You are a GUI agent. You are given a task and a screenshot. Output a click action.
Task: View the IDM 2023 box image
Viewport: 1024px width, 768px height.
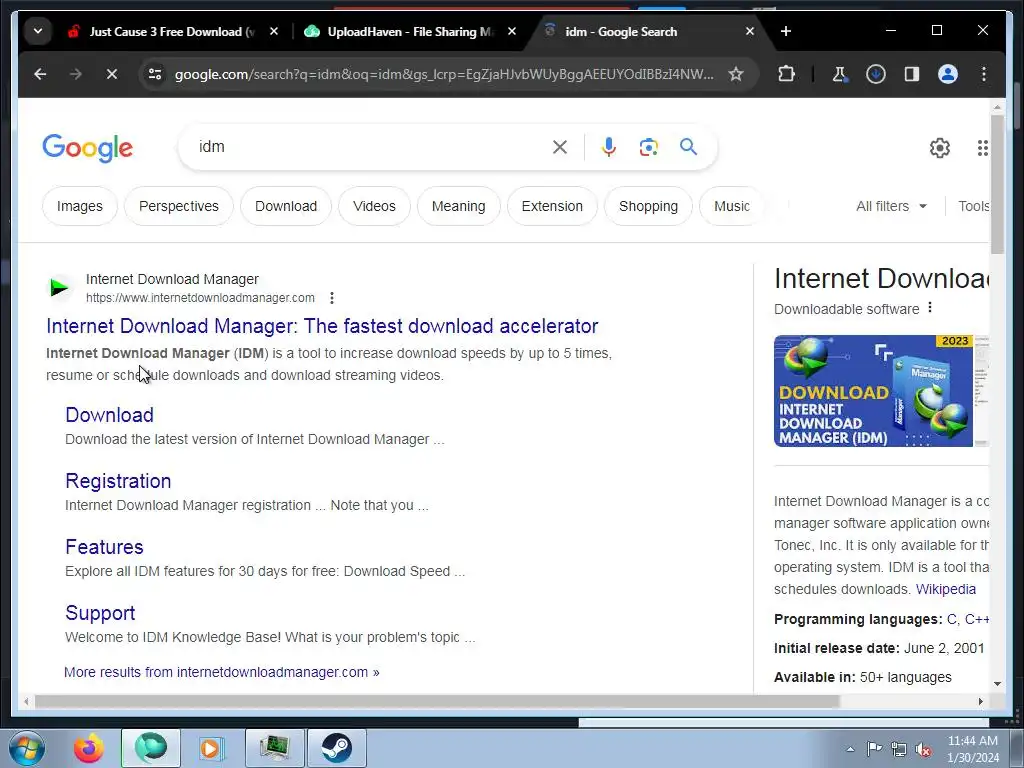[x=873, y=391]
